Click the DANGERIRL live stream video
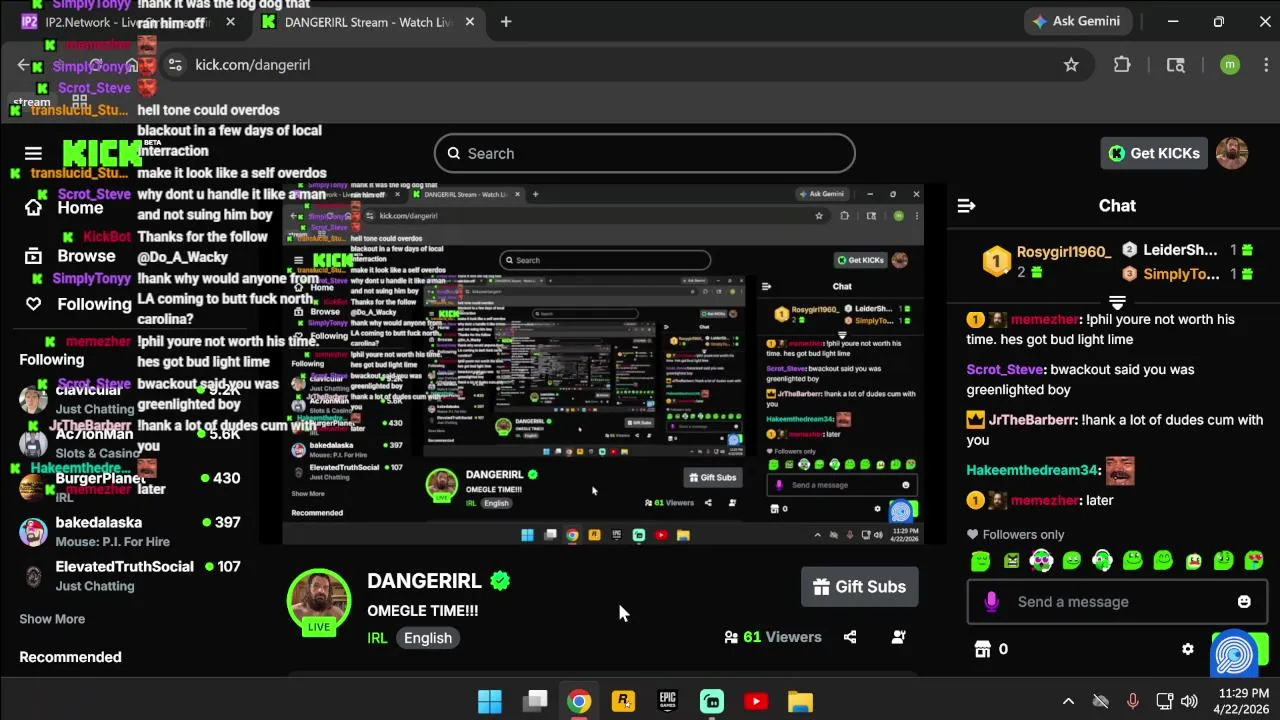This screenshot has width=1280, height=720. [x=602, y=364]
